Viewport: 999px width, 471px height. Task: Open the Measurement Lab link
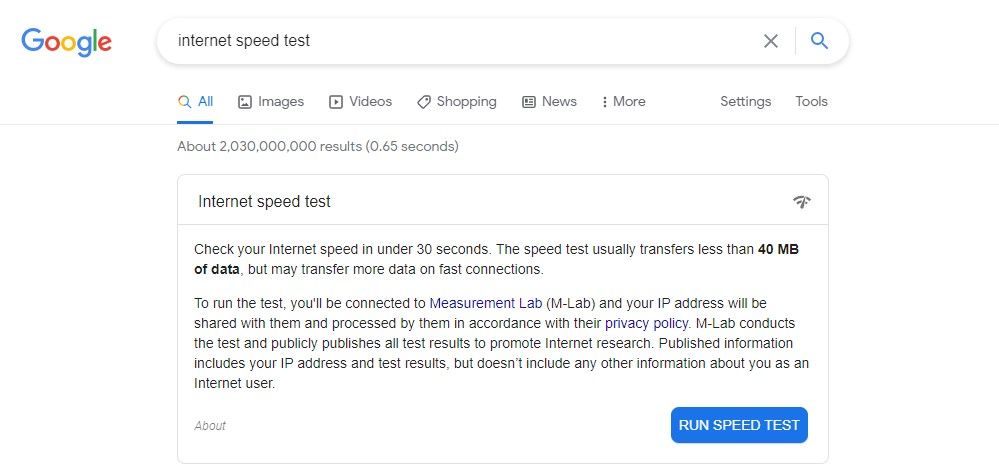485,303
